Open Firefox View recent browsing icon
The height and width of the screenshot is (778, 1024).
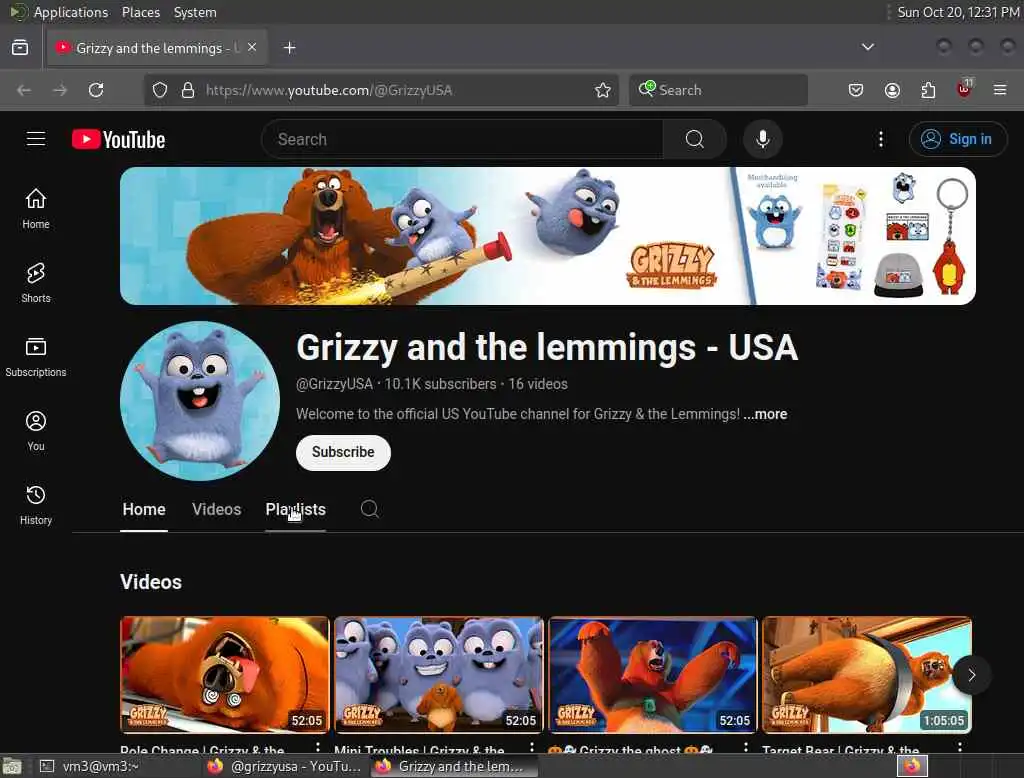20,48
